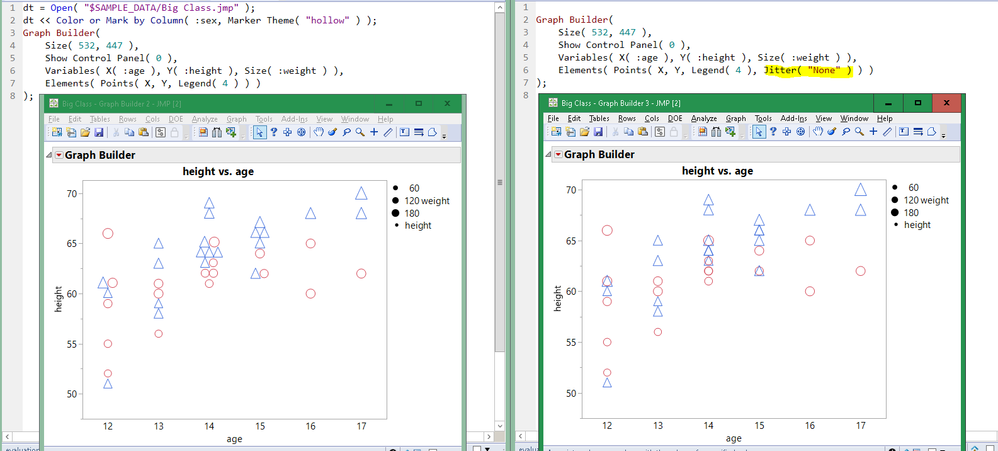998x451 pixels.
Task: Click Save disk icon in Graph Builder 3
Action: (598, 132)
